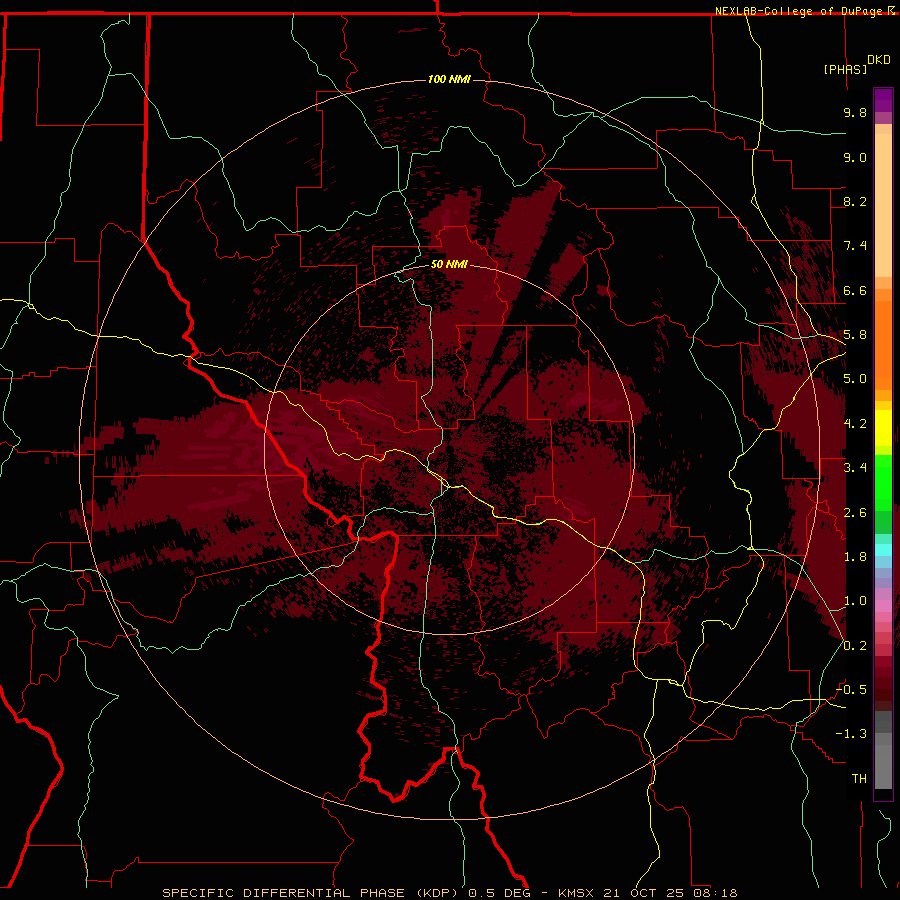This screenshot has height=900, width=900.
Task: Click the 8.2 value on color scale
Action: (855, 201)
